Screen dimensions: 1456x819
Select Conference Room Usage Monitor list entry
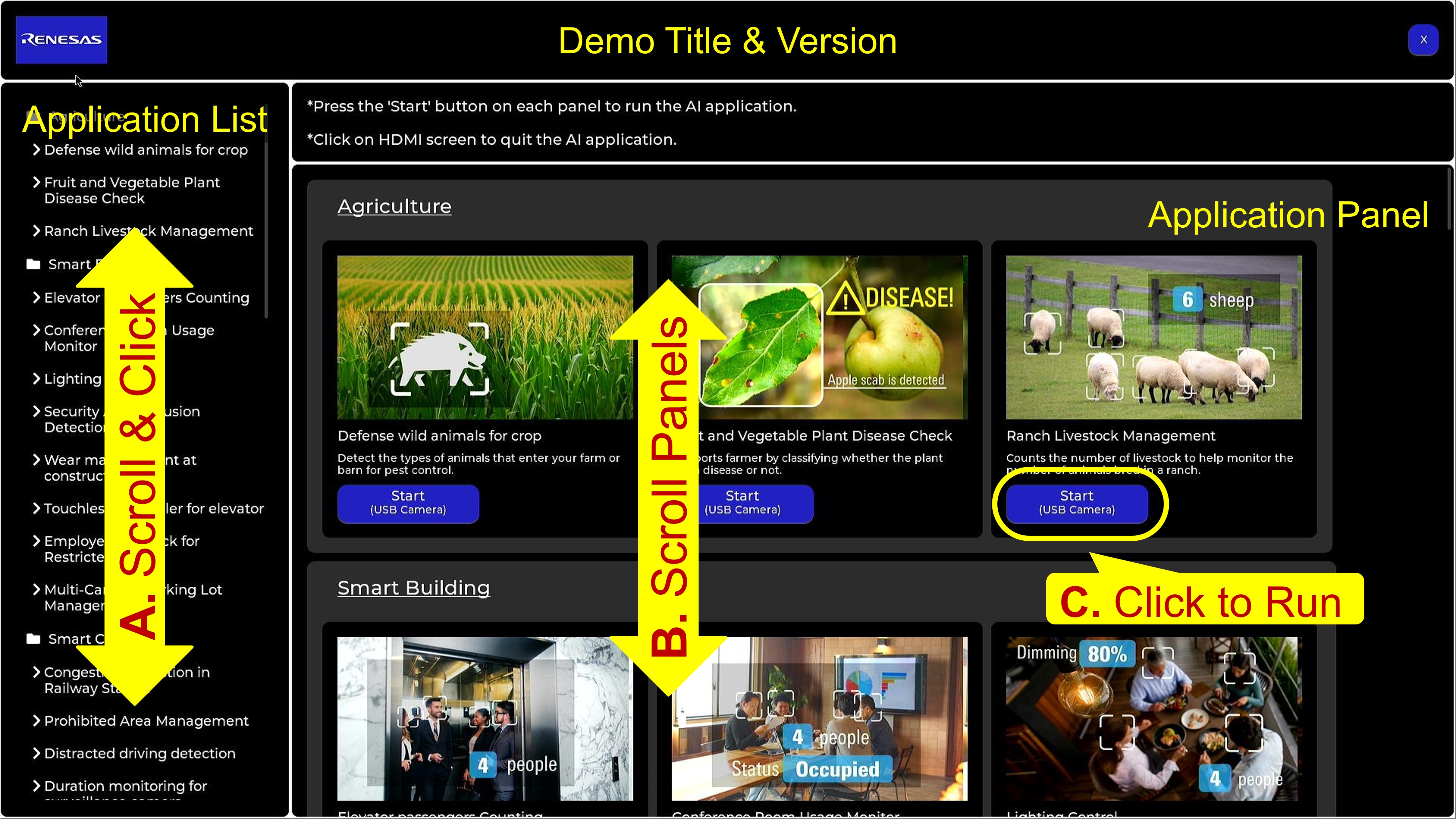coord(129,338)
